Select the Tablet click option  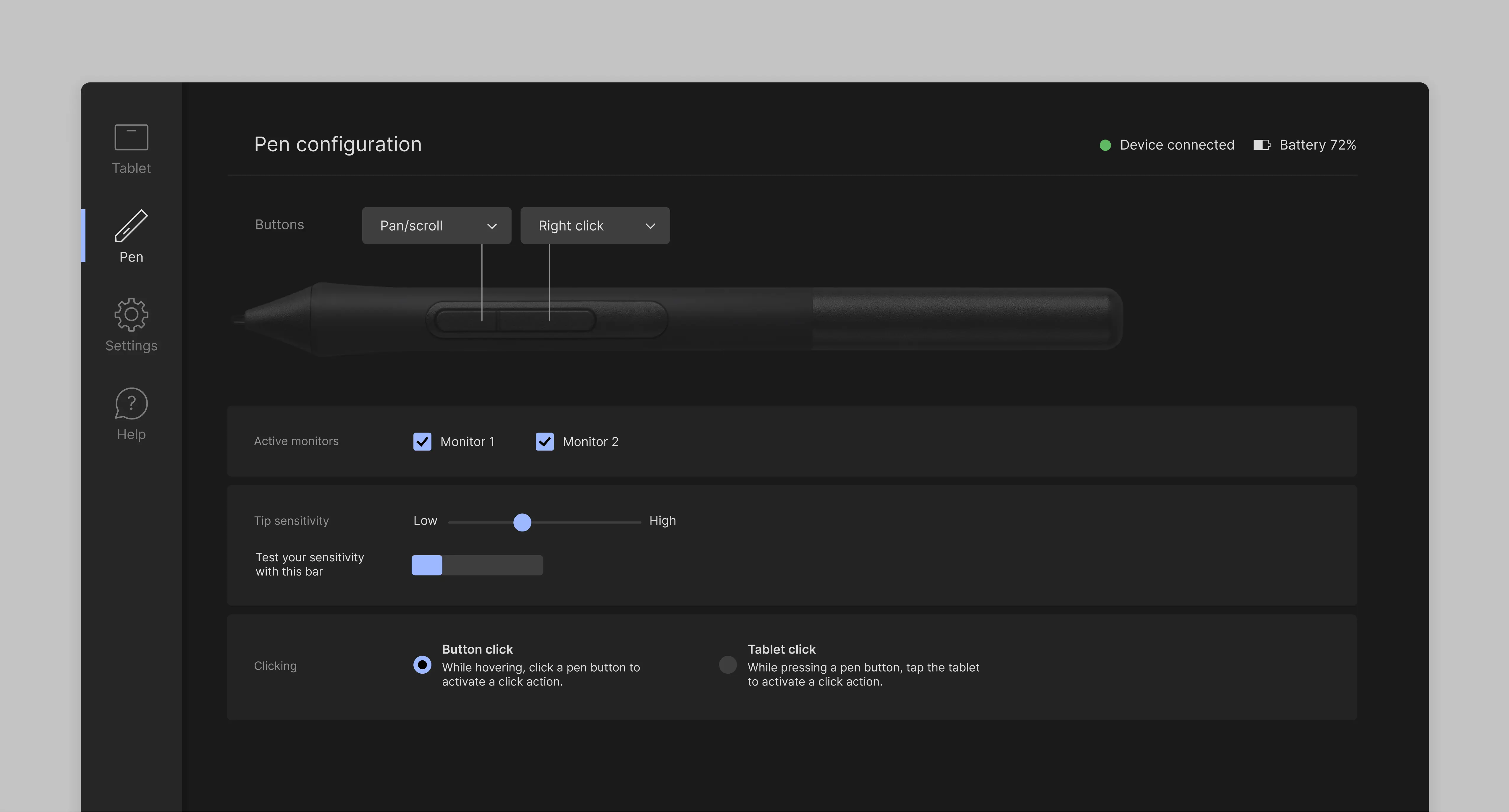pyautogui.click(x=727, y=664)
